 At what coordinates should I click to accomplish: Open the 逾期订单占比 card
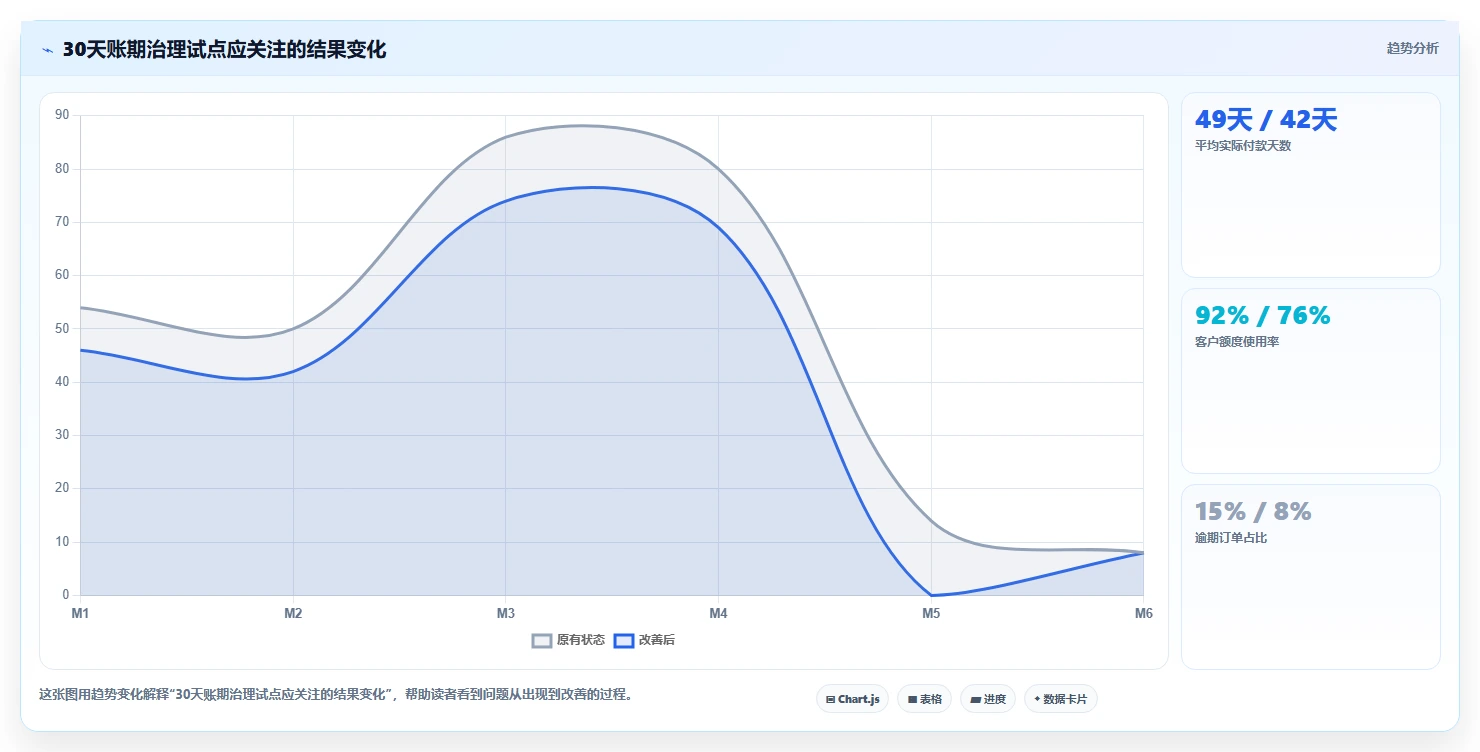click(x=1310, y=577)
